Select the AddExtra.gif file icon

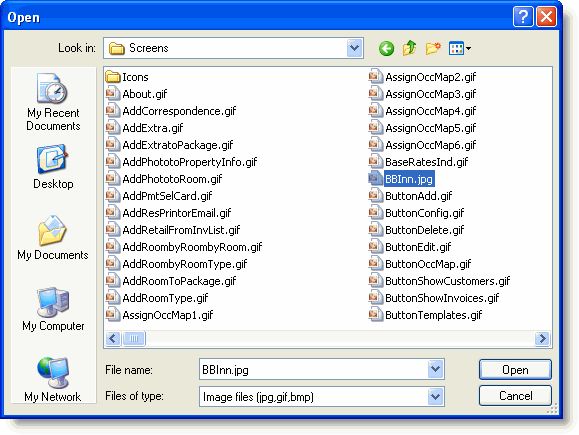pos(112,128)
